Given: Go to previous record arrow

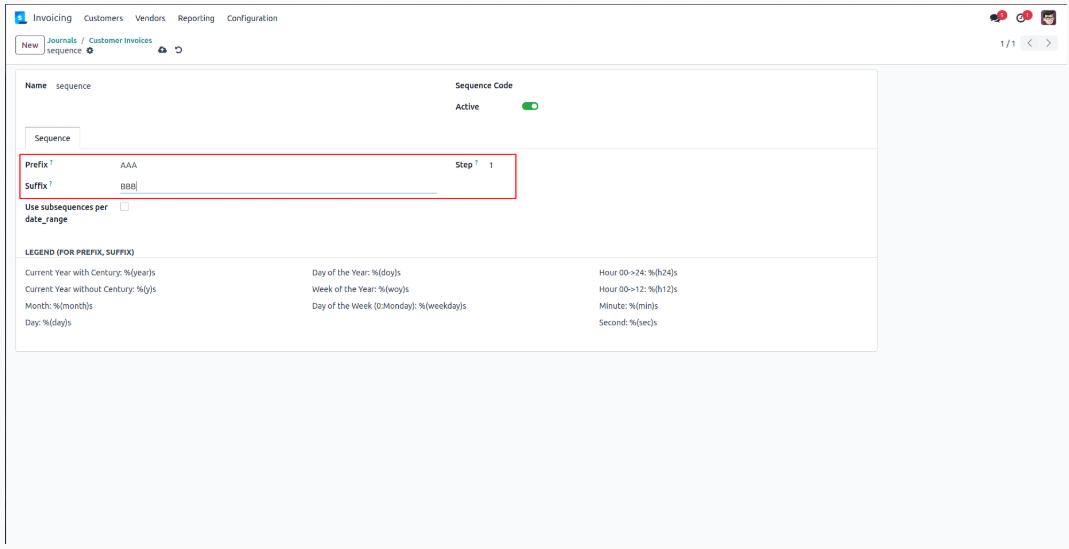Looking at the screenshot, I should (1030, 43).
